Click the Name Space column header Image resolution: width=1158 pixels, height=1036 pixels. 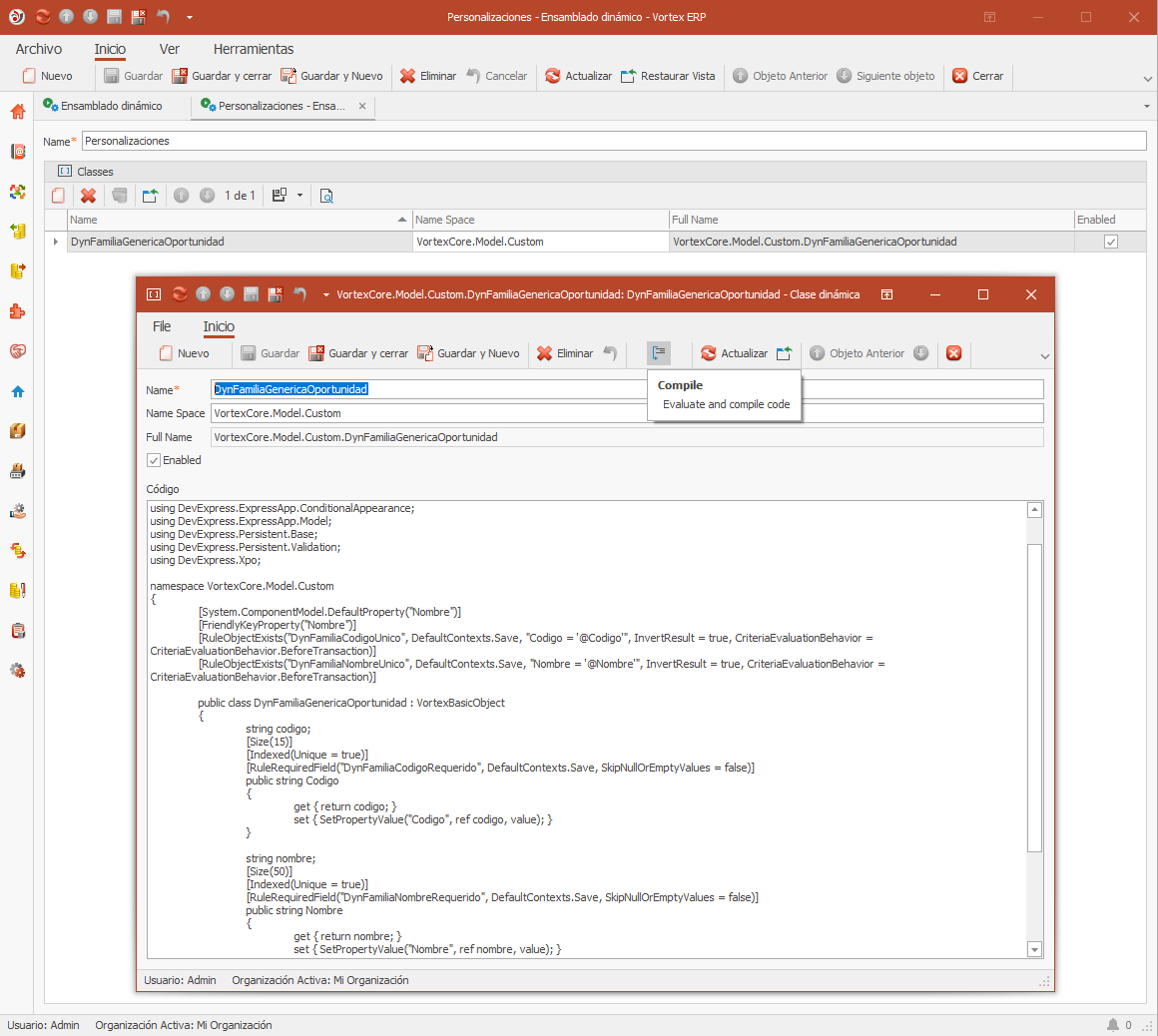pyautogui.click(x=540, y=220)
